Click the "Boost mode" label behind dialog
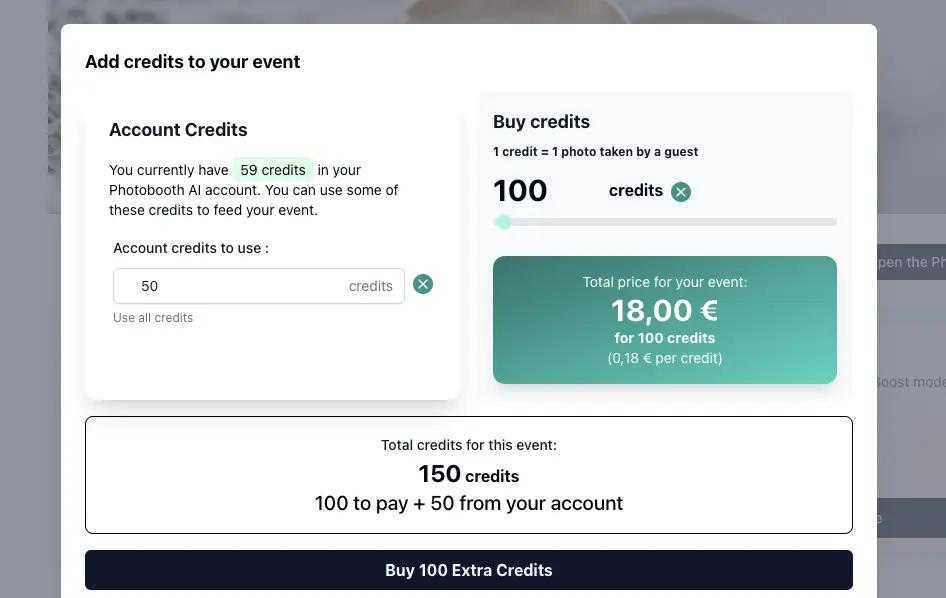This screenshot has height=598, width=946. [910, 382]
